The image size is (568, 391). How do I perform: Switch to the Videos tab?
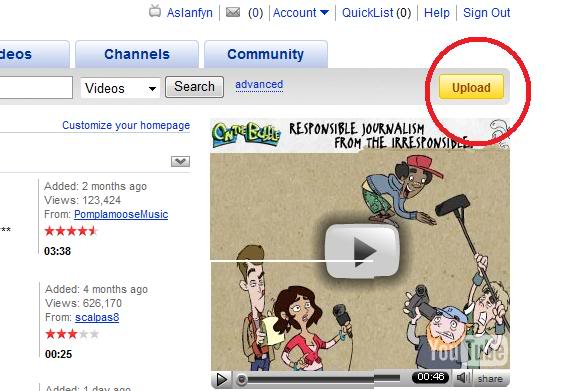click(34, 54)
